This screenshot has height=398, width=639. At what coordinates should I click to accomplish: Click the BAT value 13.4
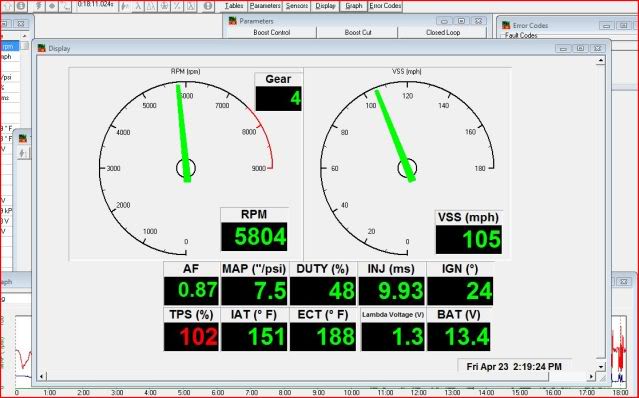tap(459, 336)
